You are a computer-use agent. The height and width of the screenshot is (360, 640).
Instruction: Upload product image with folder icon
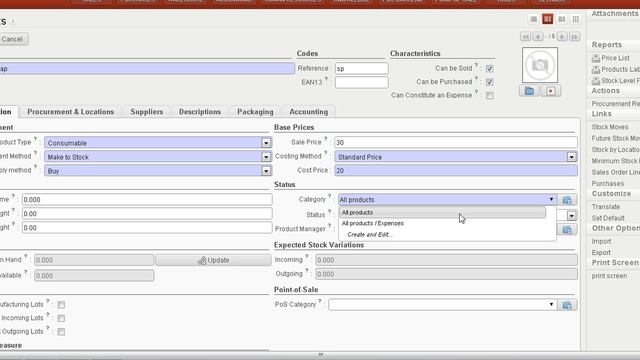tap(529, 91)
